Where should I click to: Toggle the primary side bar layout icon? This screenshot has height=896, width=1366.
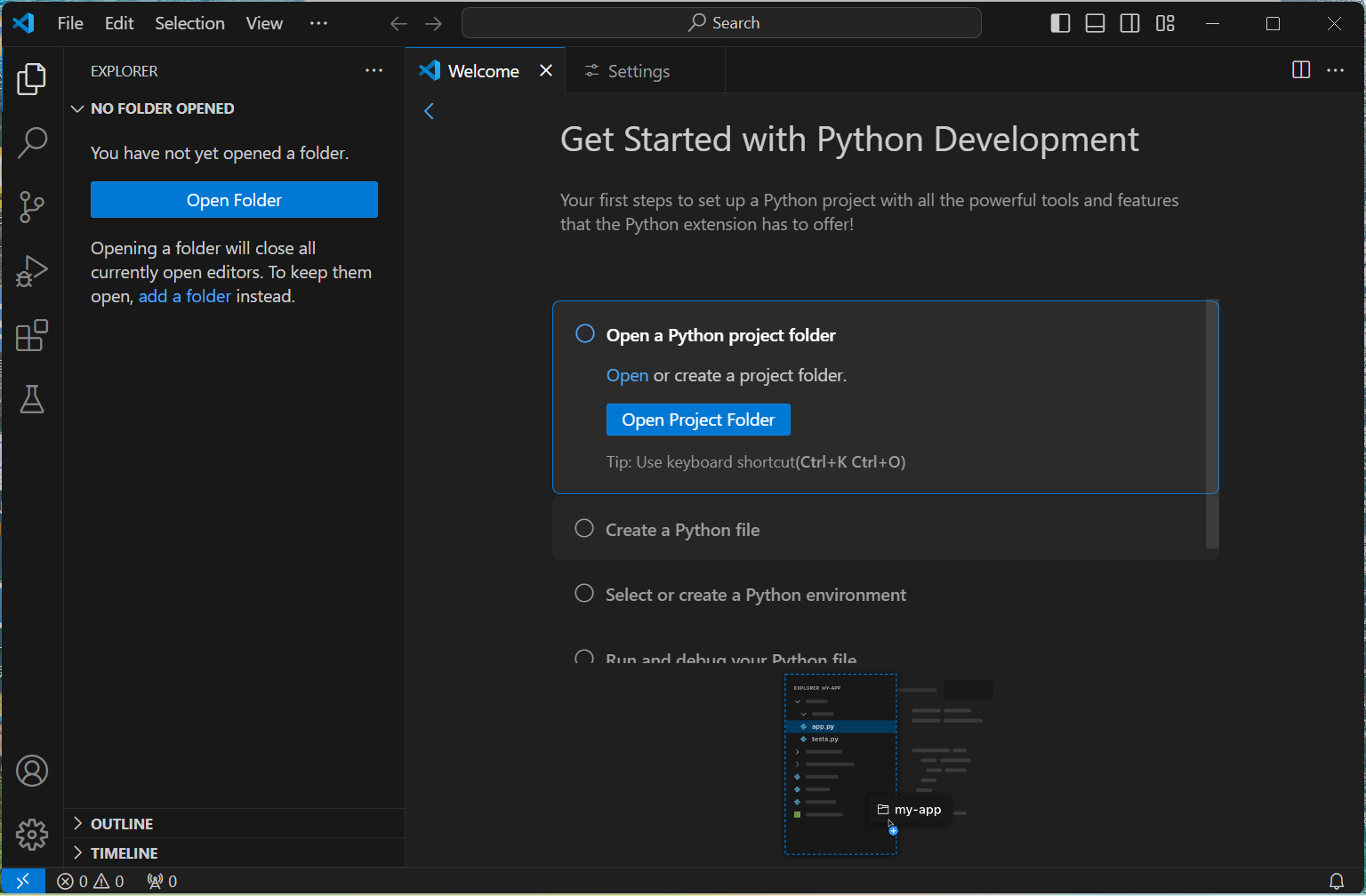point(1060,23)
